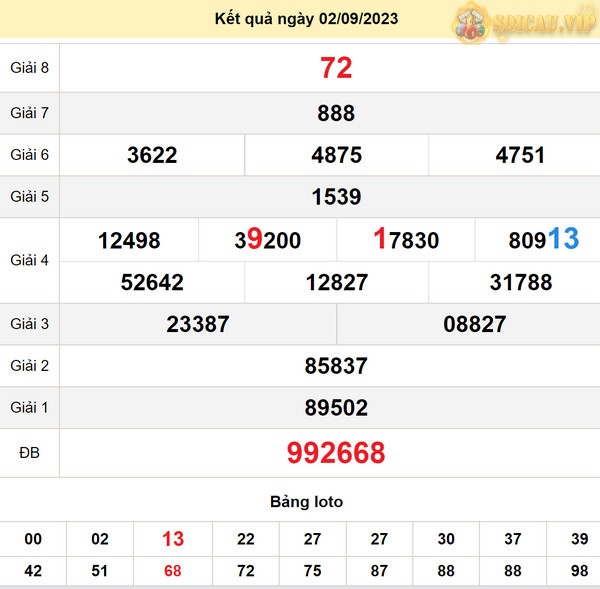
Task: Select the Giải 2 result 85837
Action: click(x=336, y=366)
